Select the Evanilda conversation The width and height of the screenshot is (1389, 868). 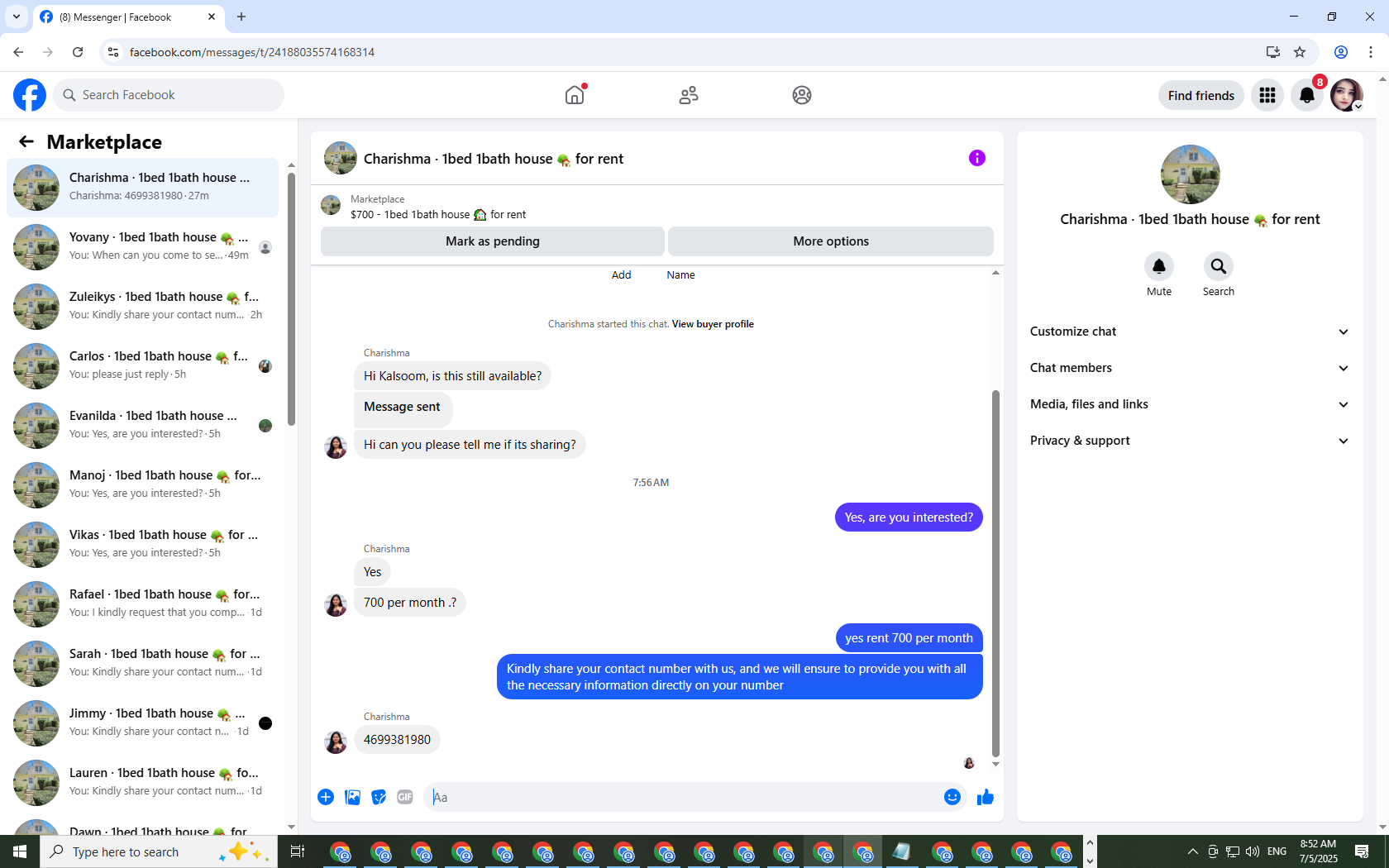point(143,426)
